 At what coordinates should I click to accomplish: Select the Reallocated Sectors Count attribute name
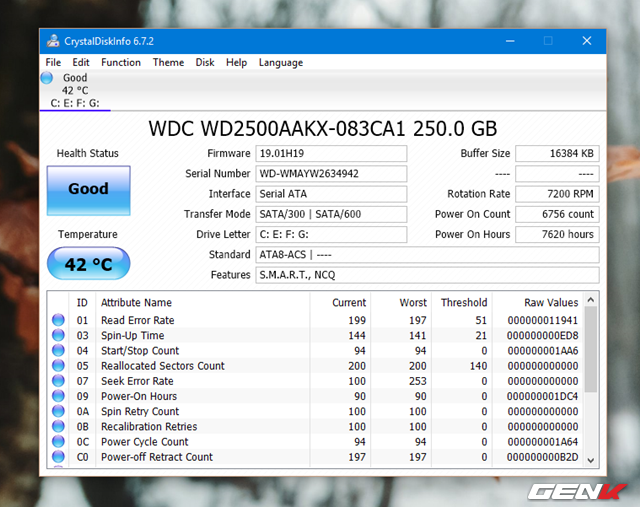(x=163, y=365)
